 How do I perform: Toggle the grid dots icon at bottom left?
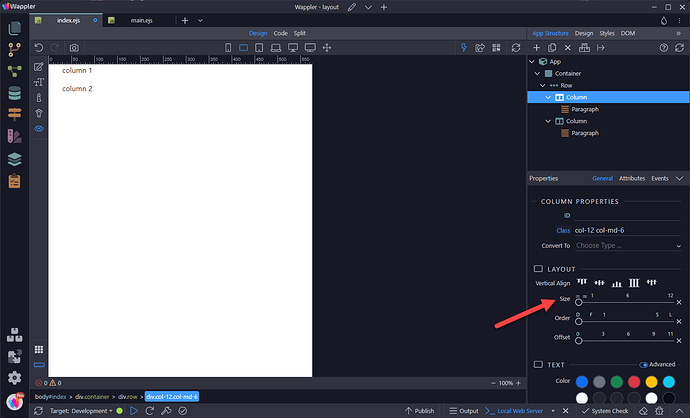tap(39, 349)
